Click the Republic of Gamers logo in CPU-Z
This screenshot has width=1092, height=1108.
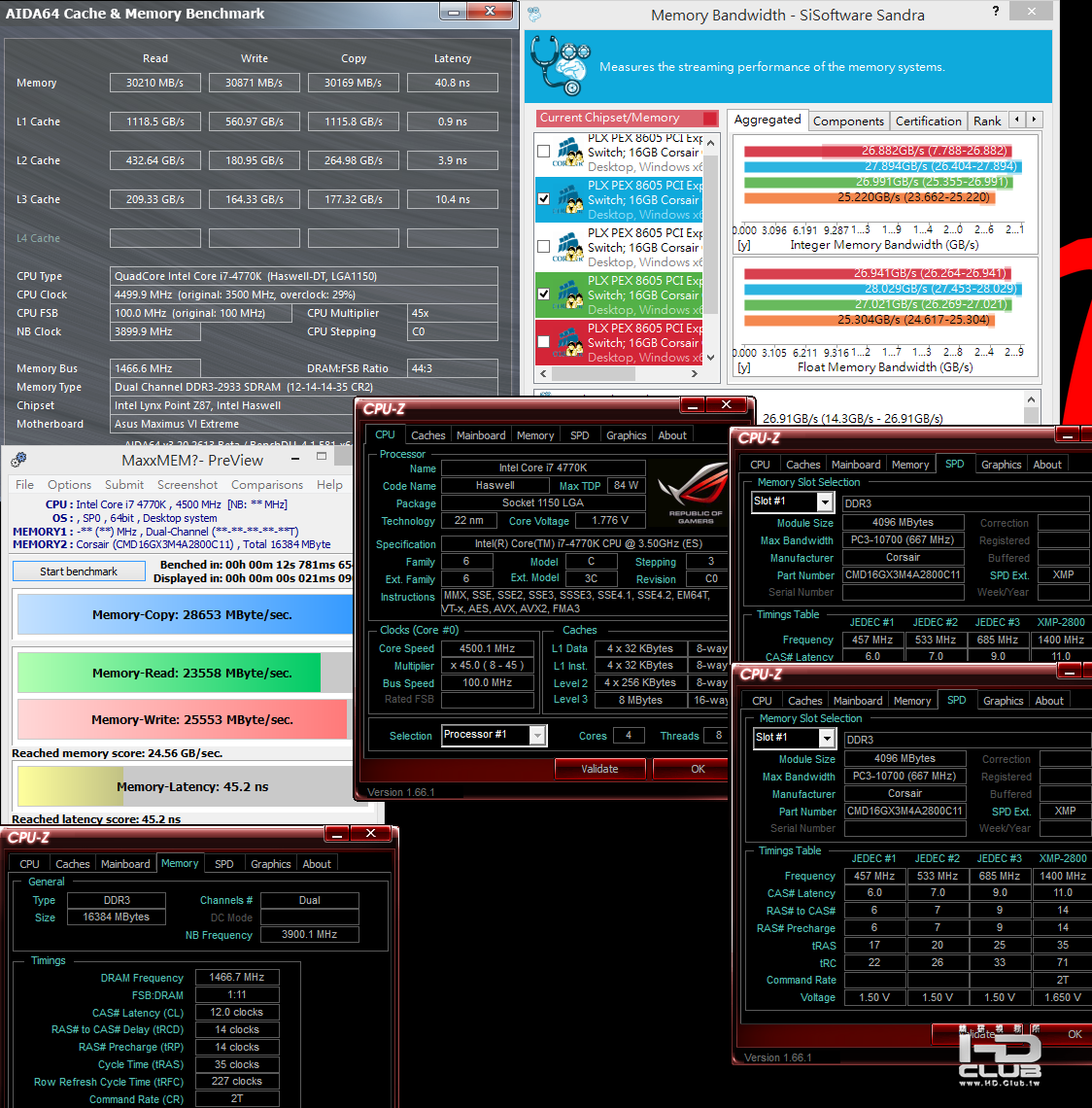(692, 492)
